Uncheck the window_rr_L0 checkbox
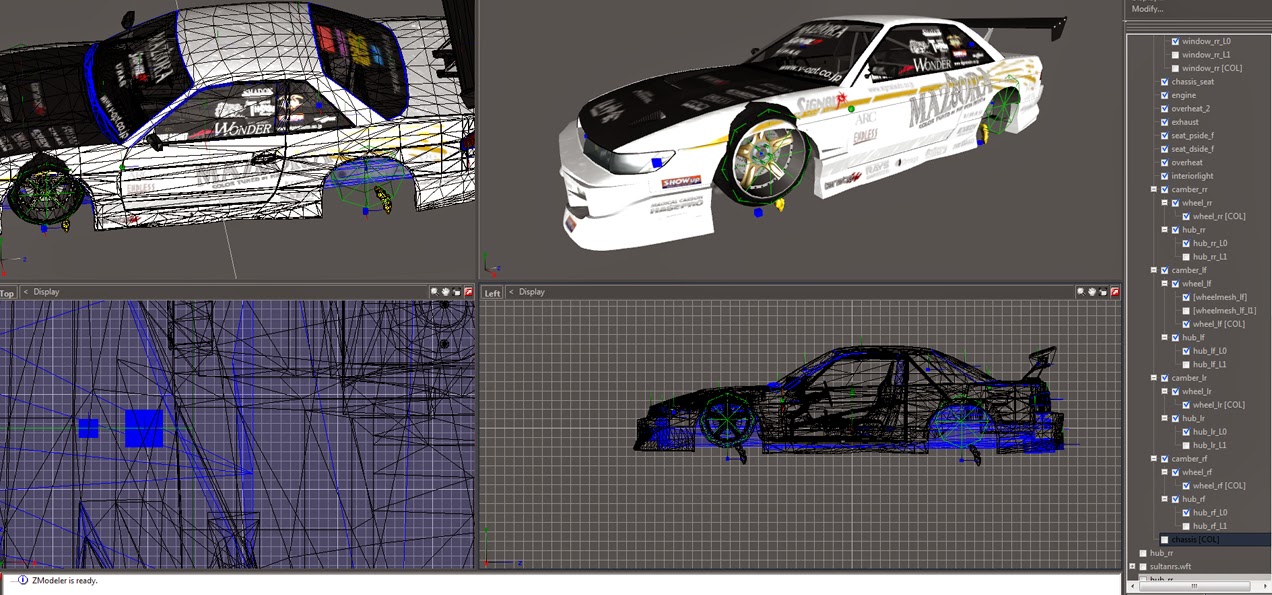 click(x=1175, y=41)
